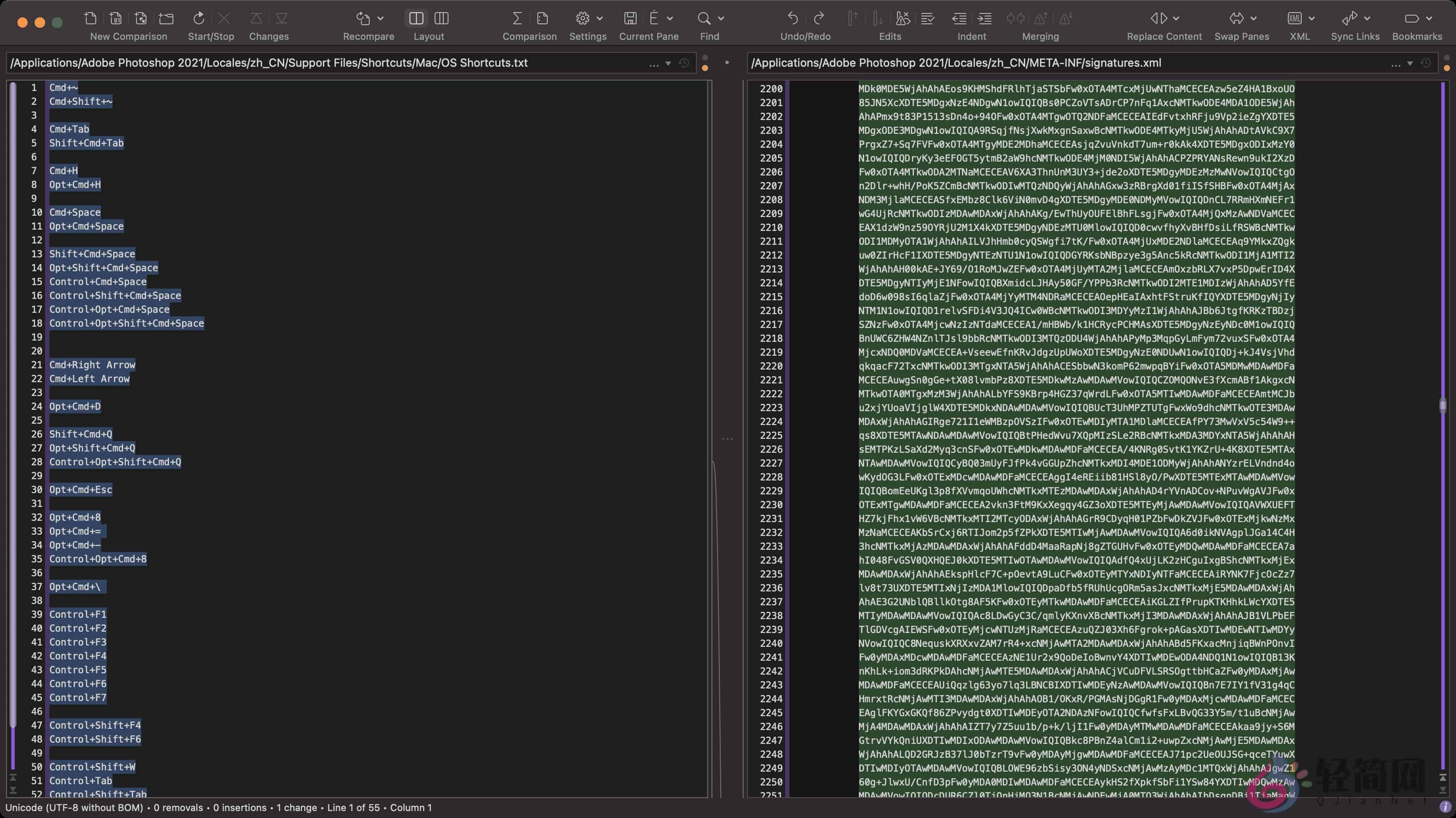Toggle three-pane layout view
Viewport: 1456px width, 818px height.
click(x=441, y=18)
